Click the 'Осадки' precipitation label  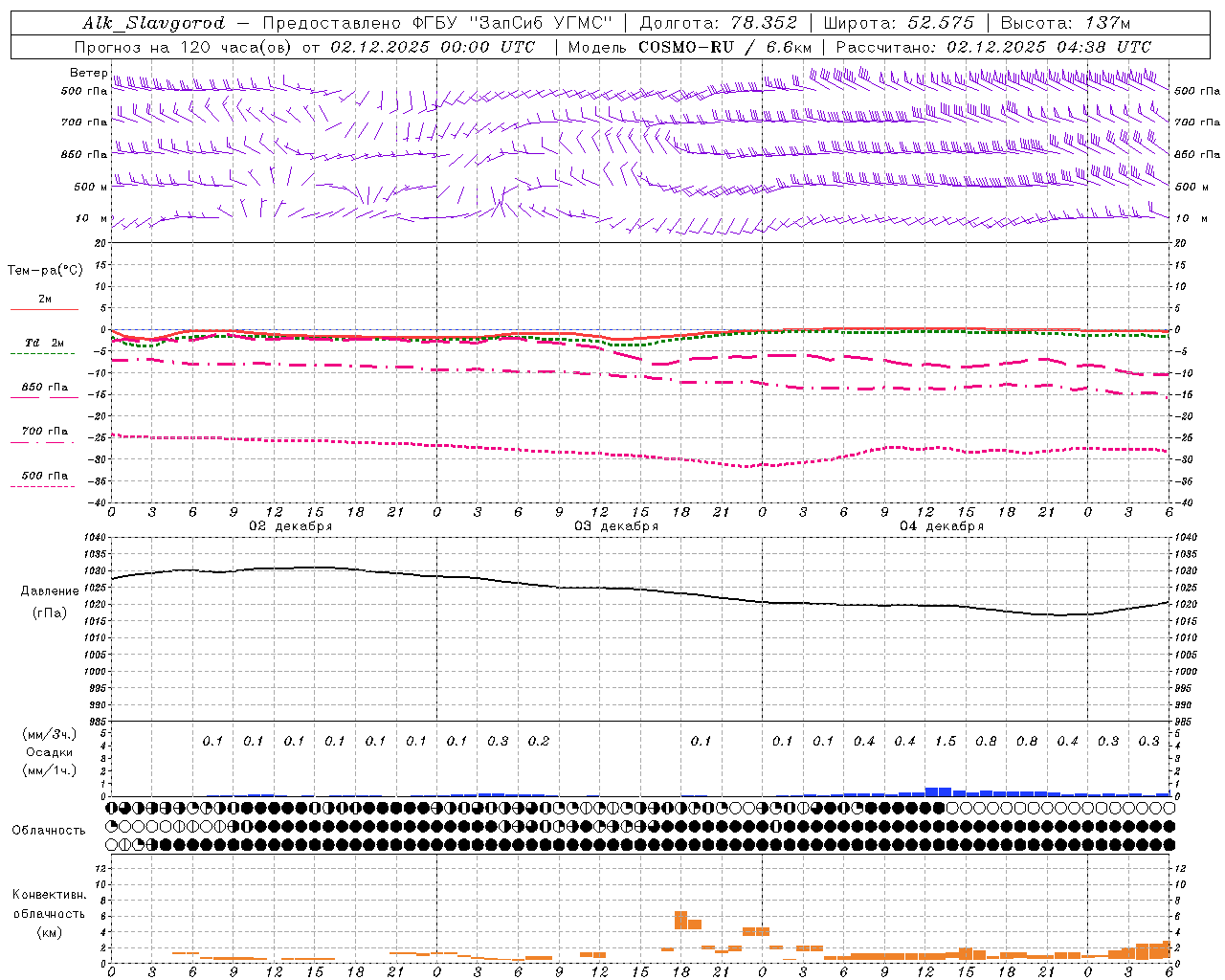click(50, 752)
